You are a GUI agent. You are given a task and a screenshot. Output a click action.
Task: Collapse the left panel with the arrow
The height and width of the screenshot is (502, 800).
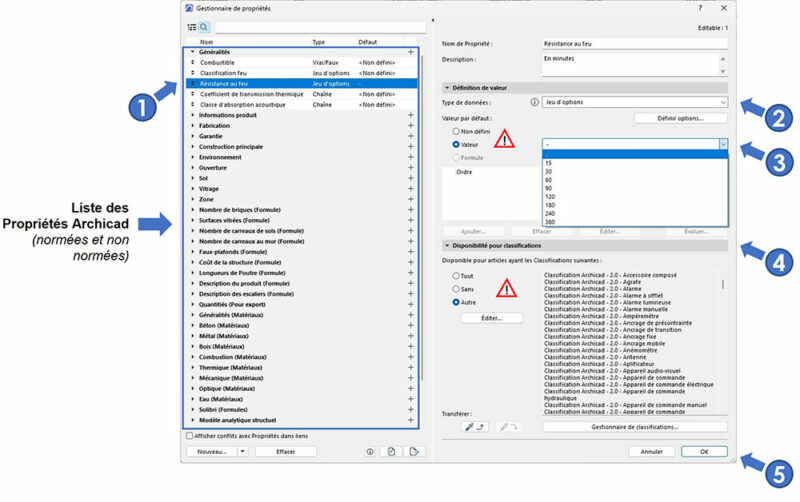pyautogui.click(x=433, y=20)
